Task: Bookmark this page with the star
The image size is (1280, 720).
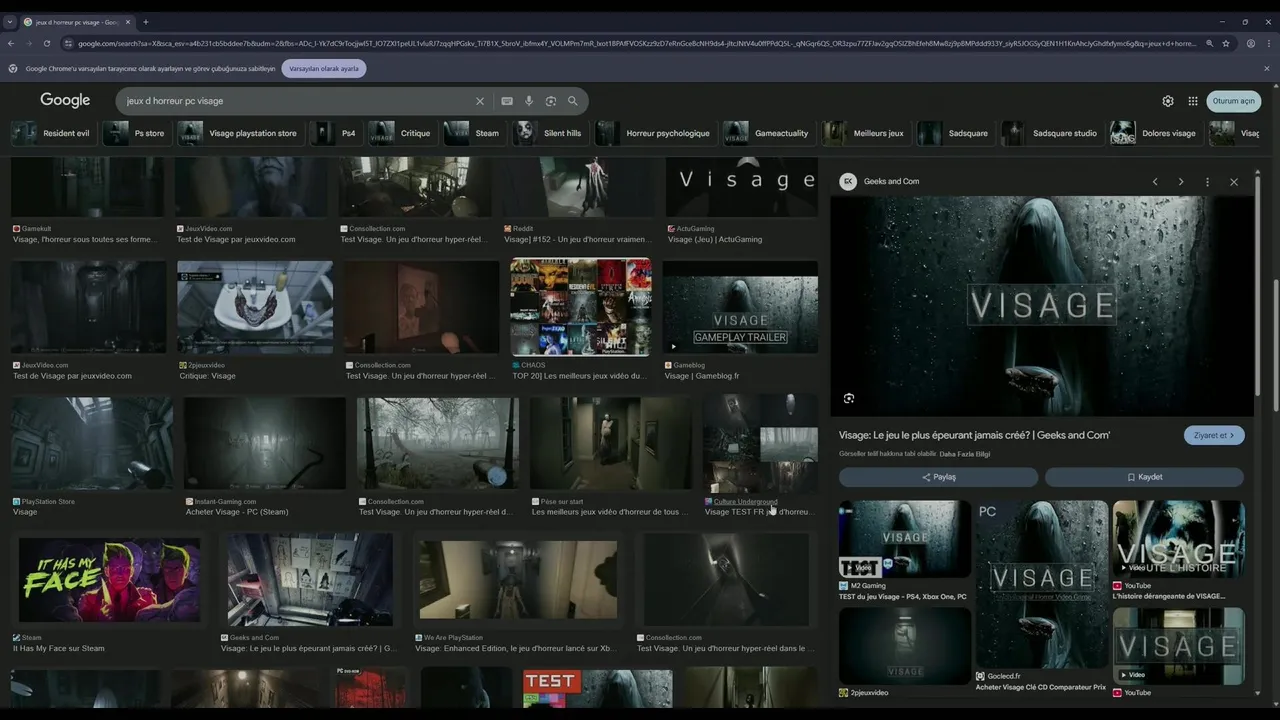Action: (1226, 43)
